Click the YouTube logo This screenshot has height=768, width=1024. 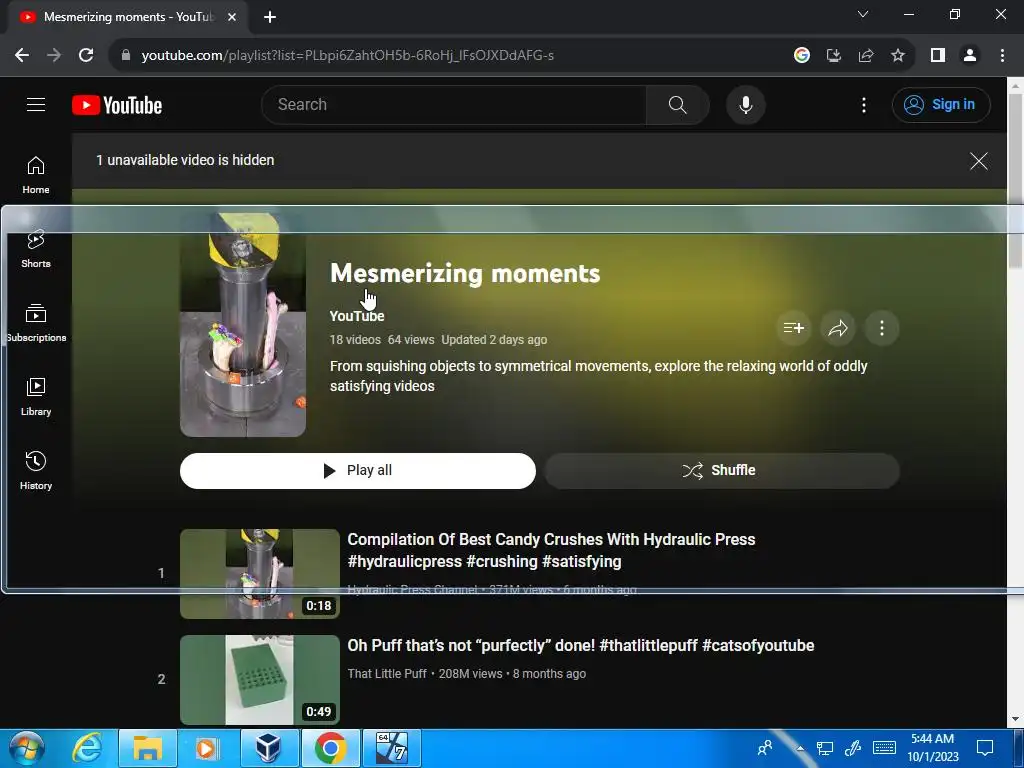[x=117, y=105]
